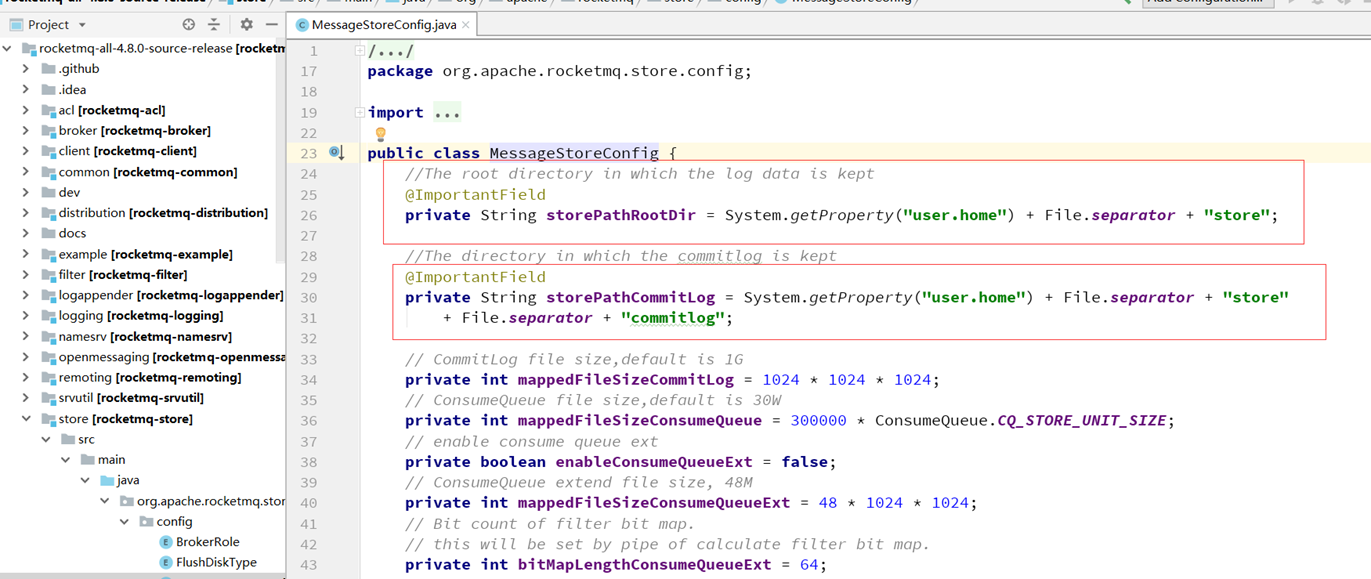Collapse the store module node
This screenshot has width=1371, height=579.
[x=26, y=418]
